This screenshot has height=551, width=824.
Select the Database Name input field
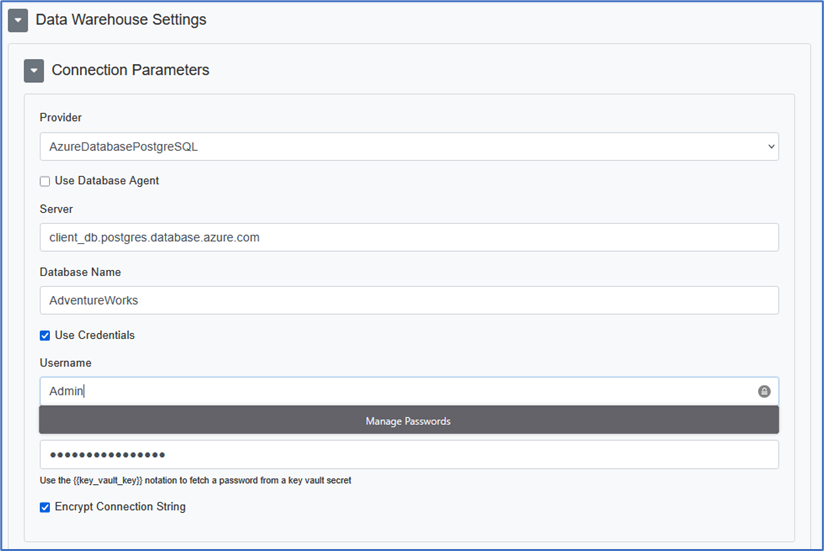coord(409,300)
